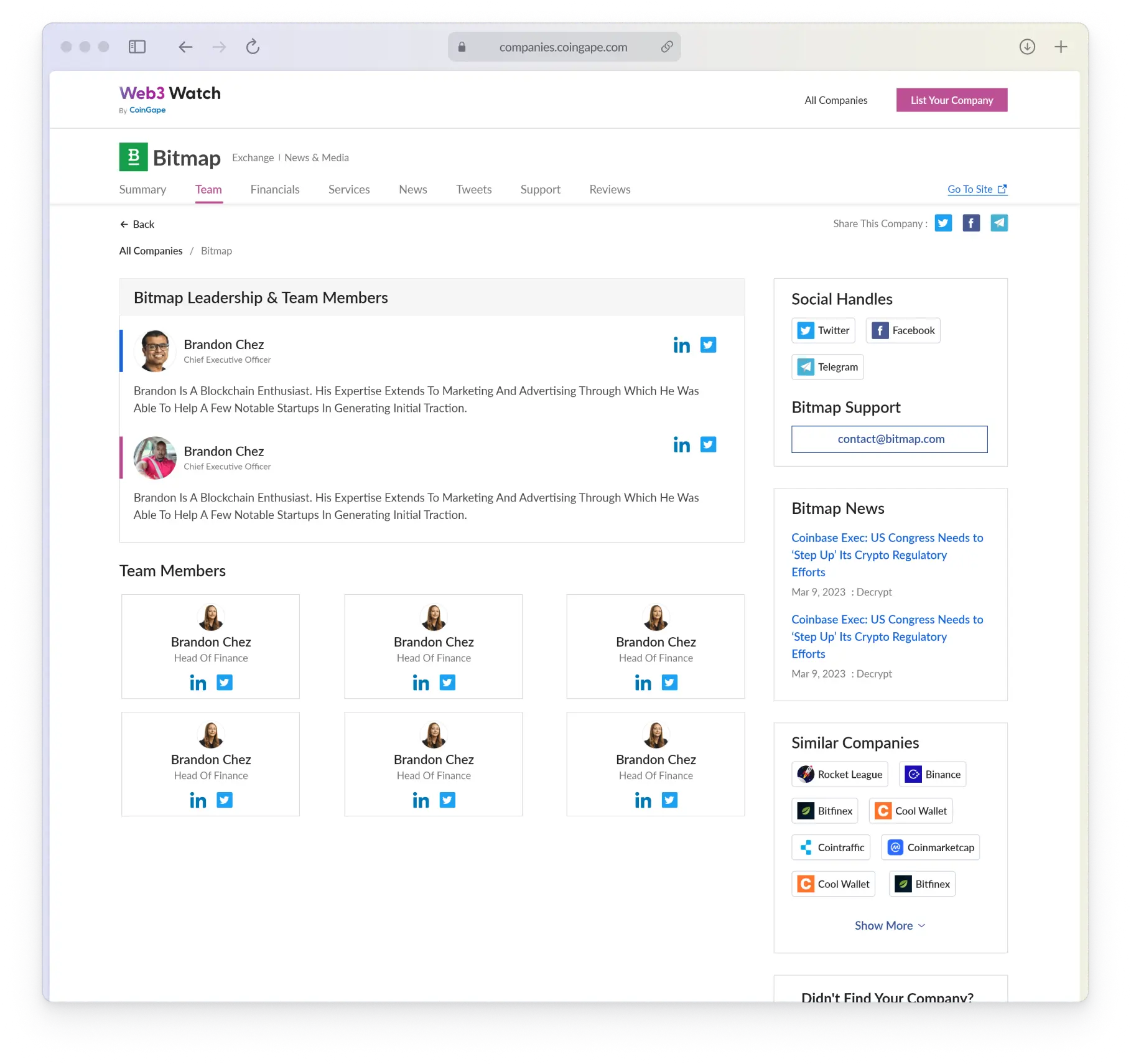The height and width of the screenshot is (1064, 1131).
Task: Select the Team tab
Action: click(208, 189)
